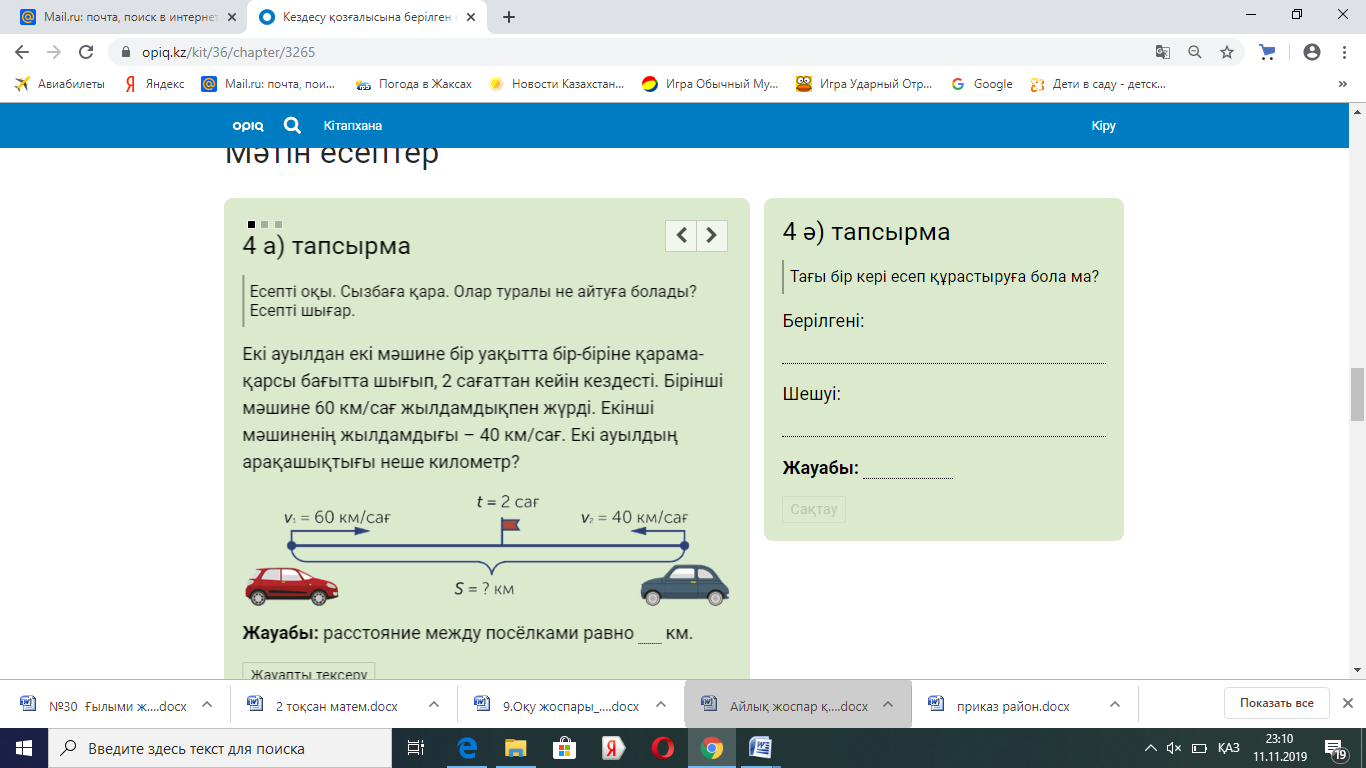Open options for №30 Ғылыми ж....docx download
The image size is (1366, 768).
[207, 705]
